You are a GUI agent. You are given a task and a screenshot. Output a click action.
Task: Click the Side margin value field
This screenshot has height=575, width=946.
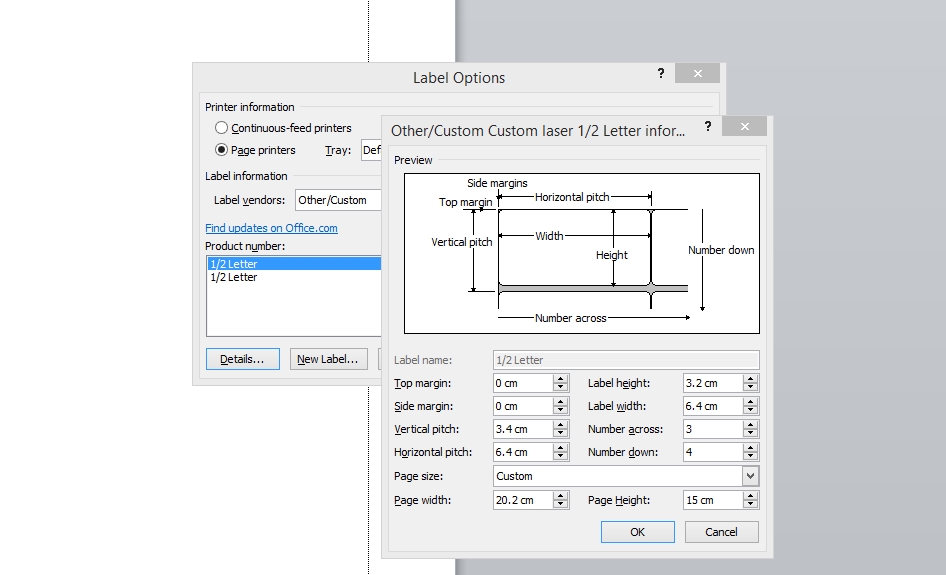point(523,406)
